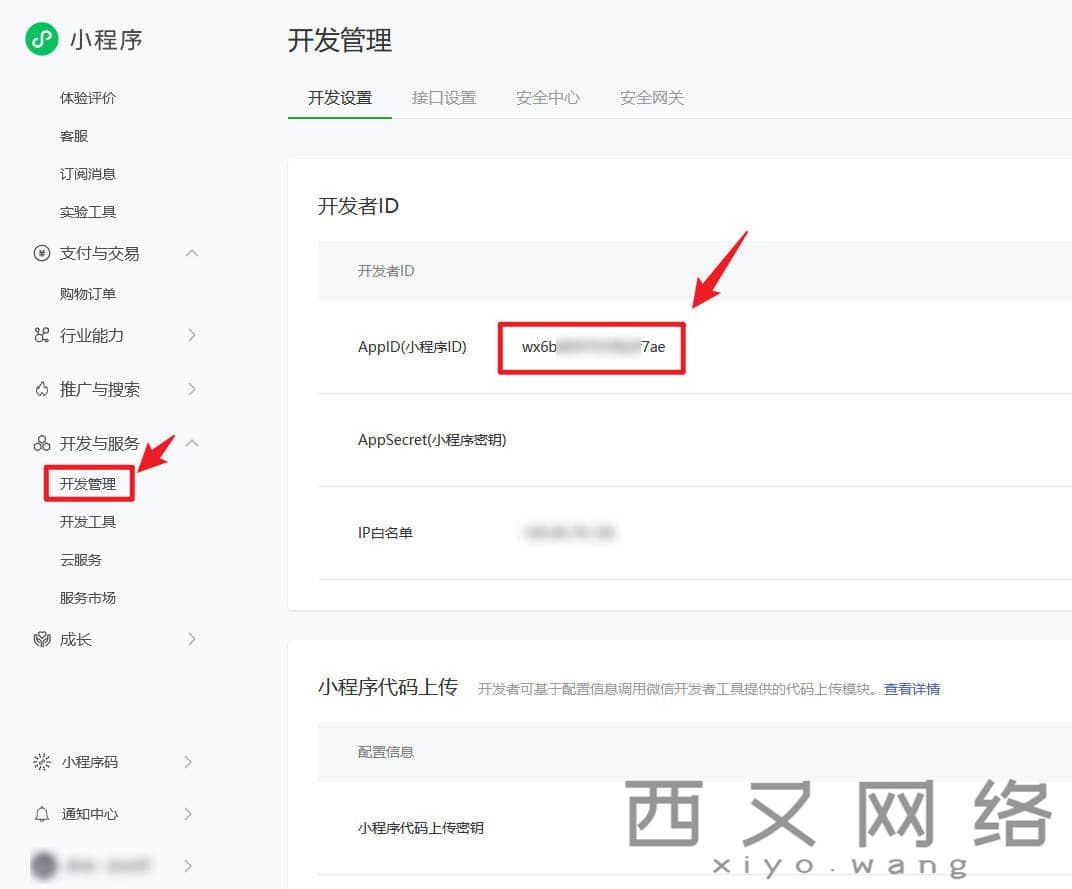Viewport: 1072px width, 889px height.
Task: Collapse the 支付与交易 section chevron
Action: tap(192, 253)
